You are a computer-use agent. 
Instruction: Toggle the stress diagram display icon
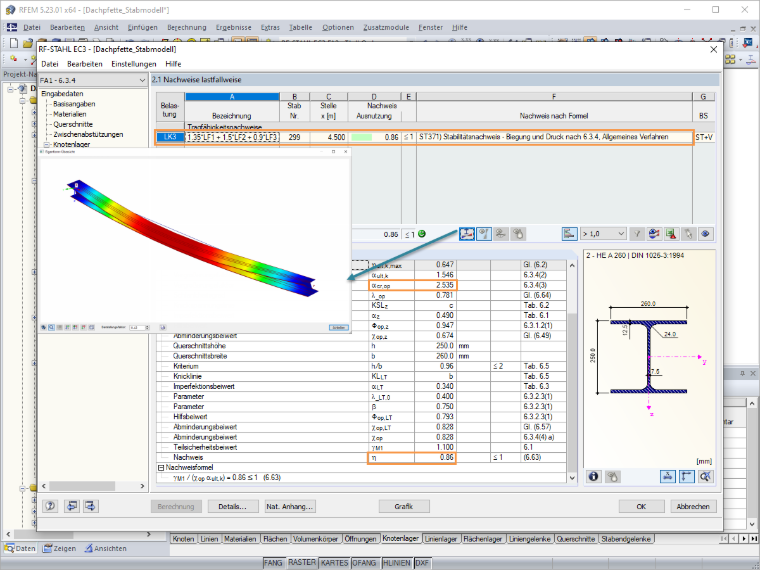[x=467, y=234]
